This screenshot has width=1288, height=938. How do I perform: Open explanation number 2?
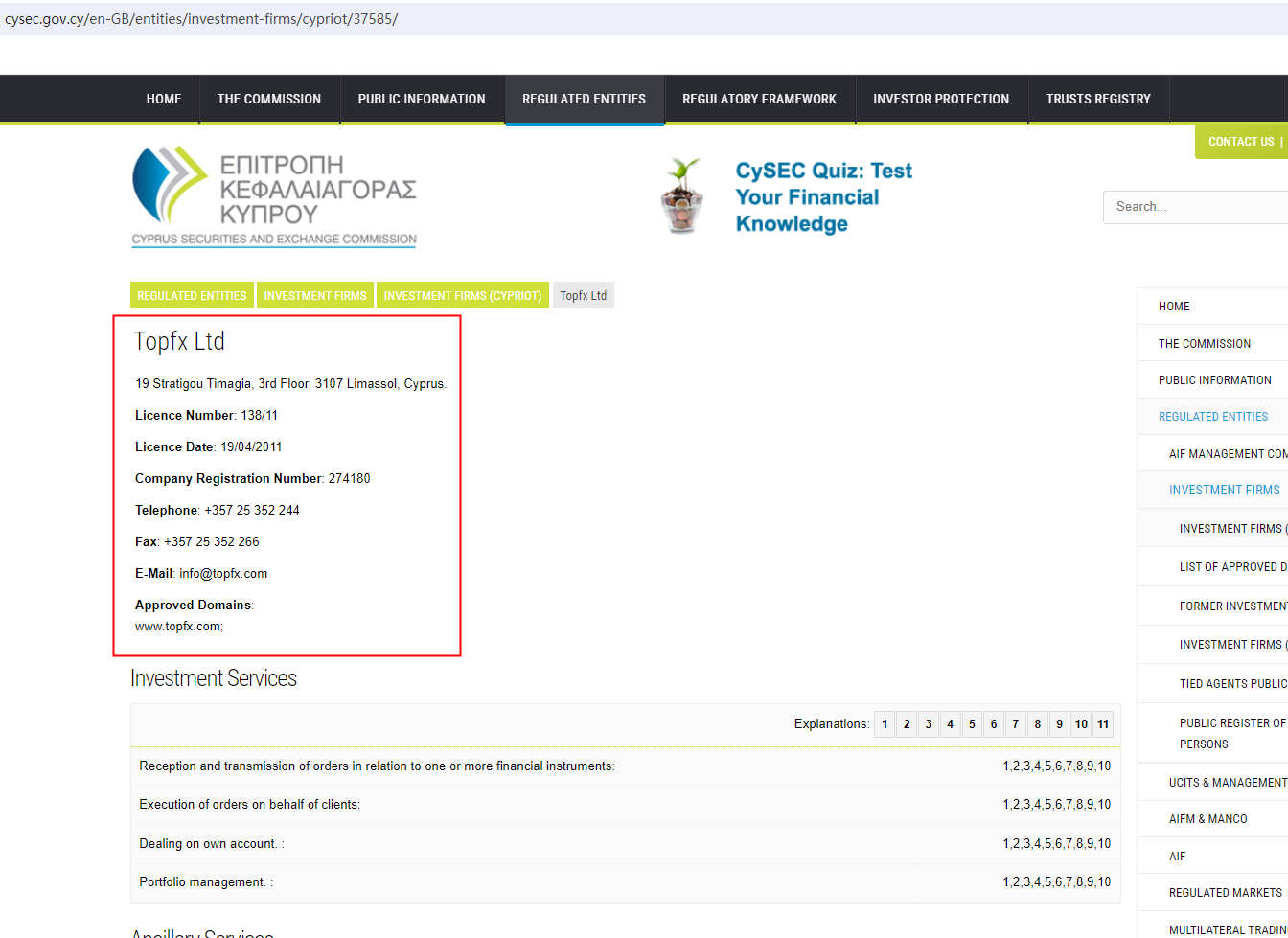tap(907, 724)
